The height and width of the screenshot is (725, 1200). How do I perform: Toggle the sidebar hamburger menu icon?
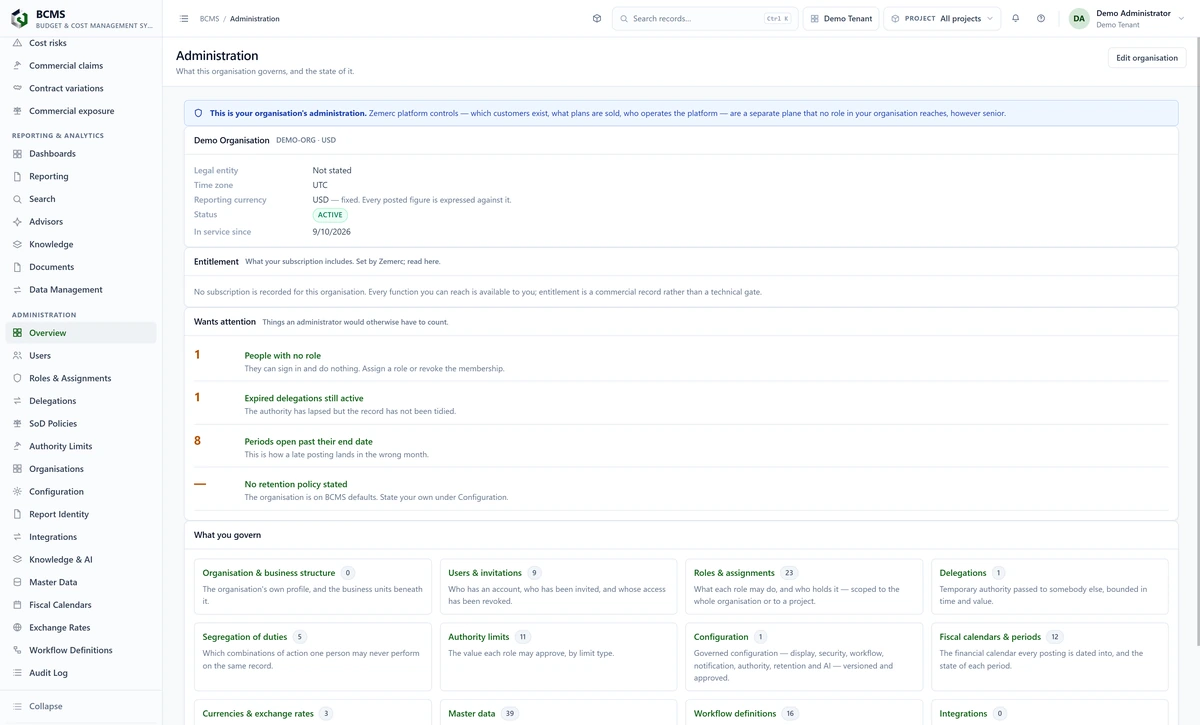point(184,19)
